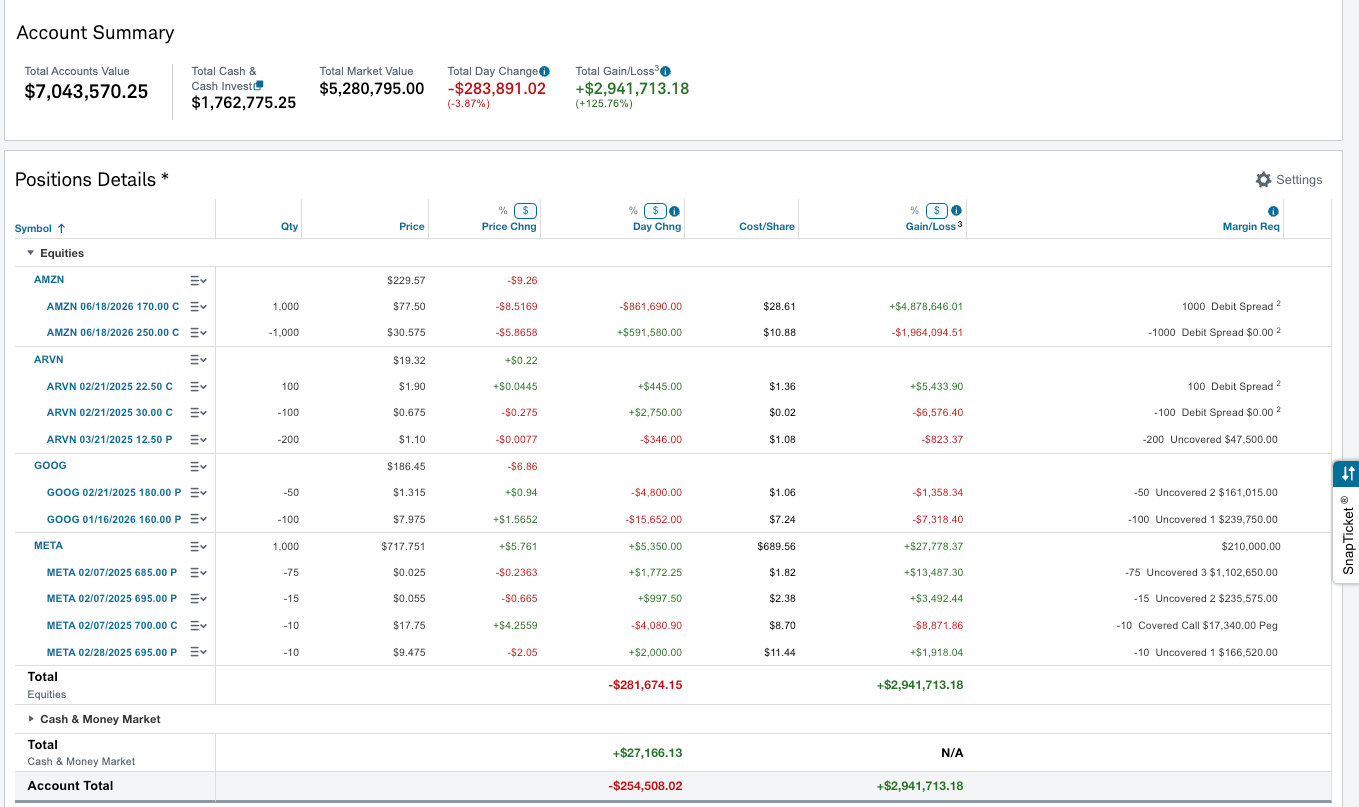This screenshot has height=807, width=1359.
Task: Switch Day Chng column to percent view
Action: click(x=633, y=211)
